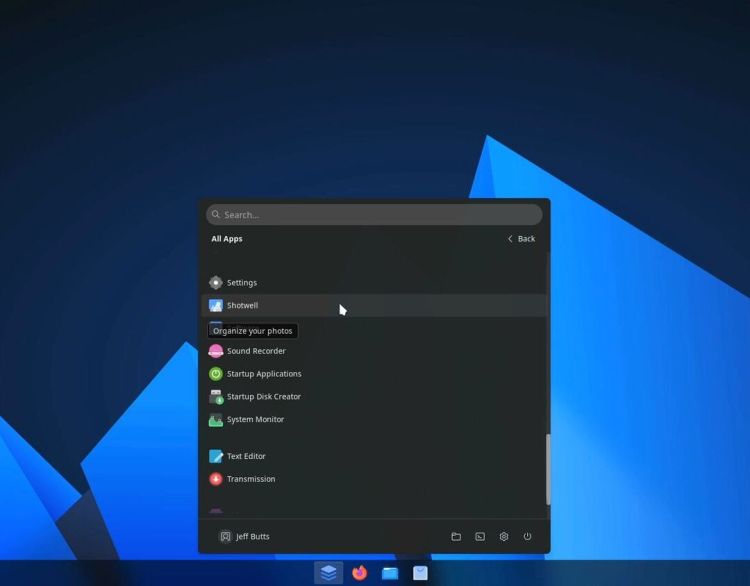The width and height of the screenshot is (750, 586).
Task: Open Files from the taskbar
Action: (390, 573)
